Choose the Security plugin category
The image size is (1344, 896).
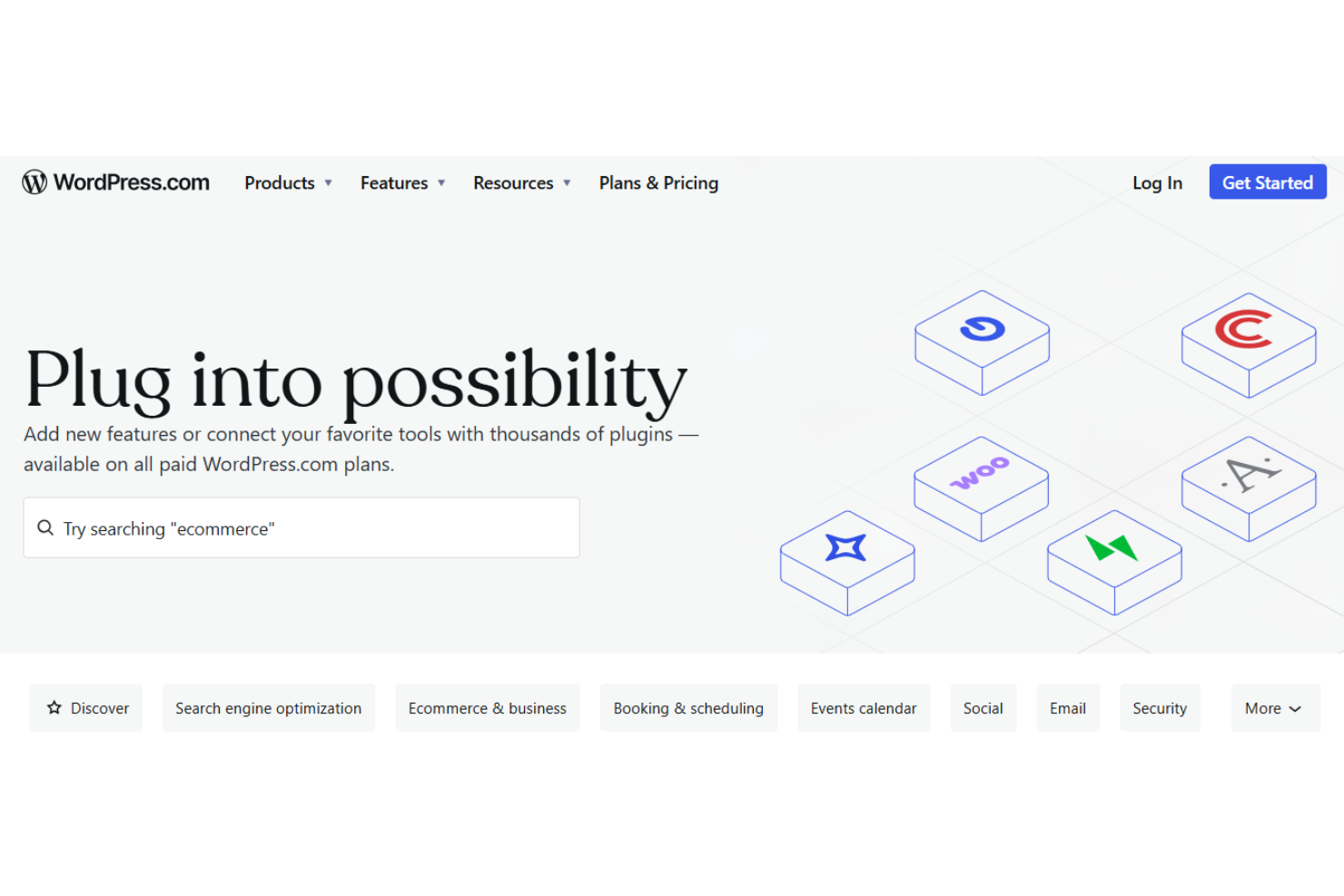(1160, 707)
